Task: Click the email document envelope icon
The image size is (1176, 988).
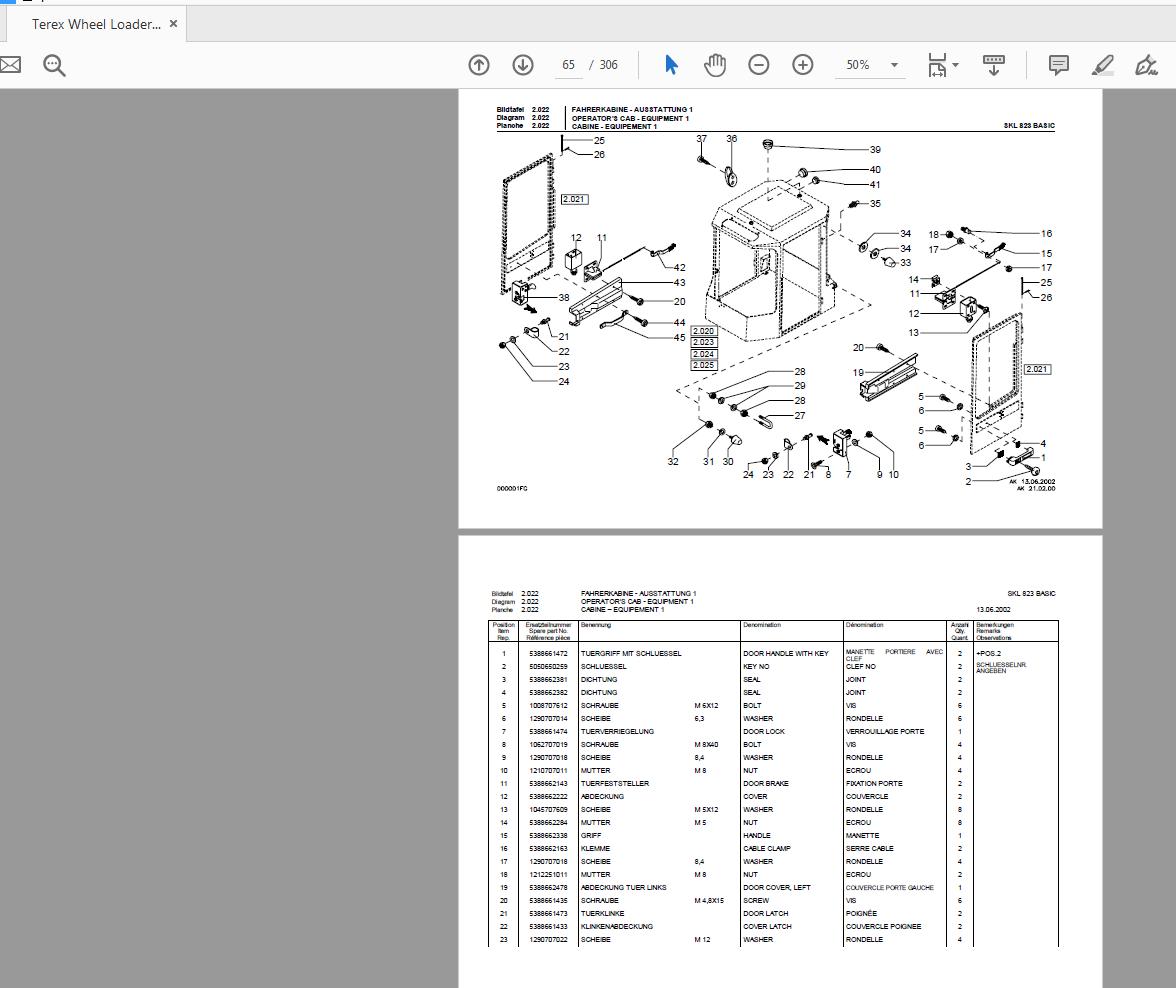Action: (x=10, y=65)
